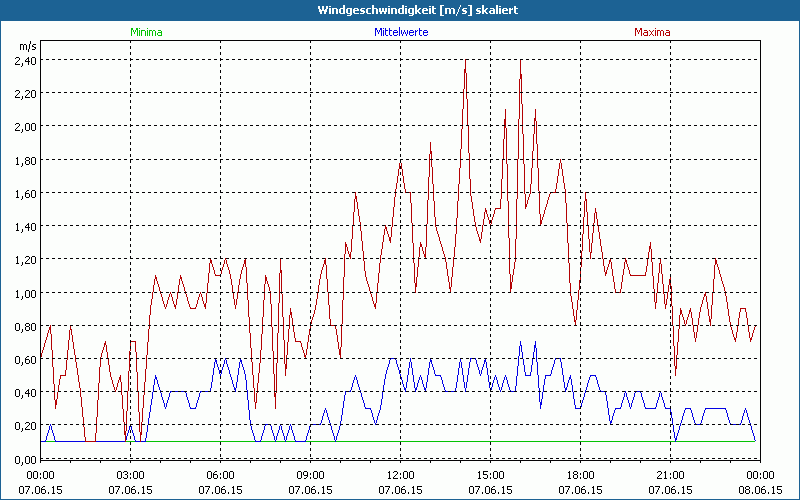This screenshot has height=500, width=800.
Task: Click the red Maxima legend label
Action: (653, 32)
